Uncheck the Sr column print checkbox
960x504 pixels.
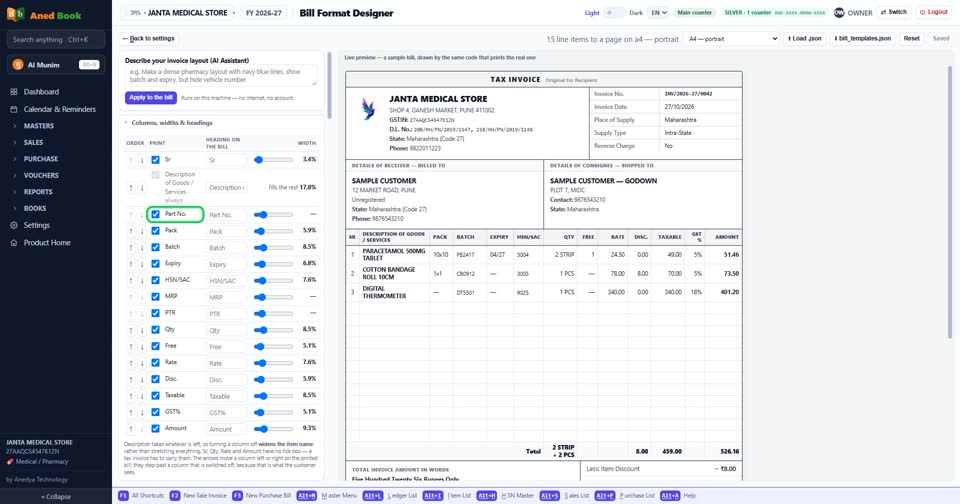156,160
